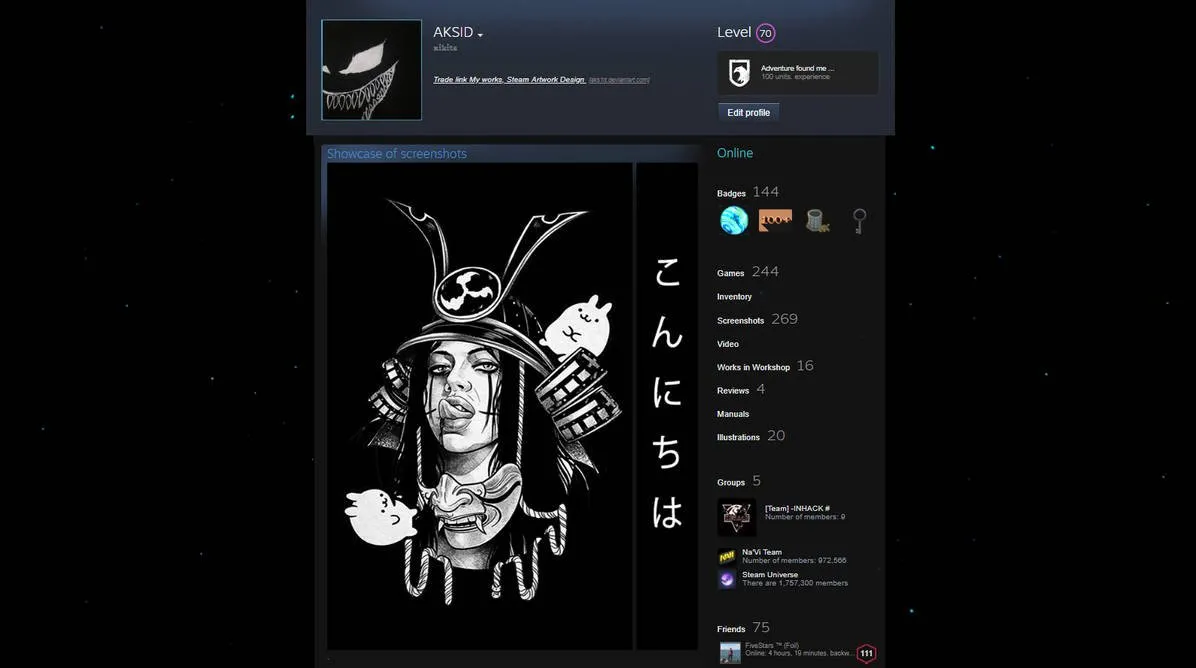
Task: Open the Illustrations 20 link
Action: (x=751, y=436)
